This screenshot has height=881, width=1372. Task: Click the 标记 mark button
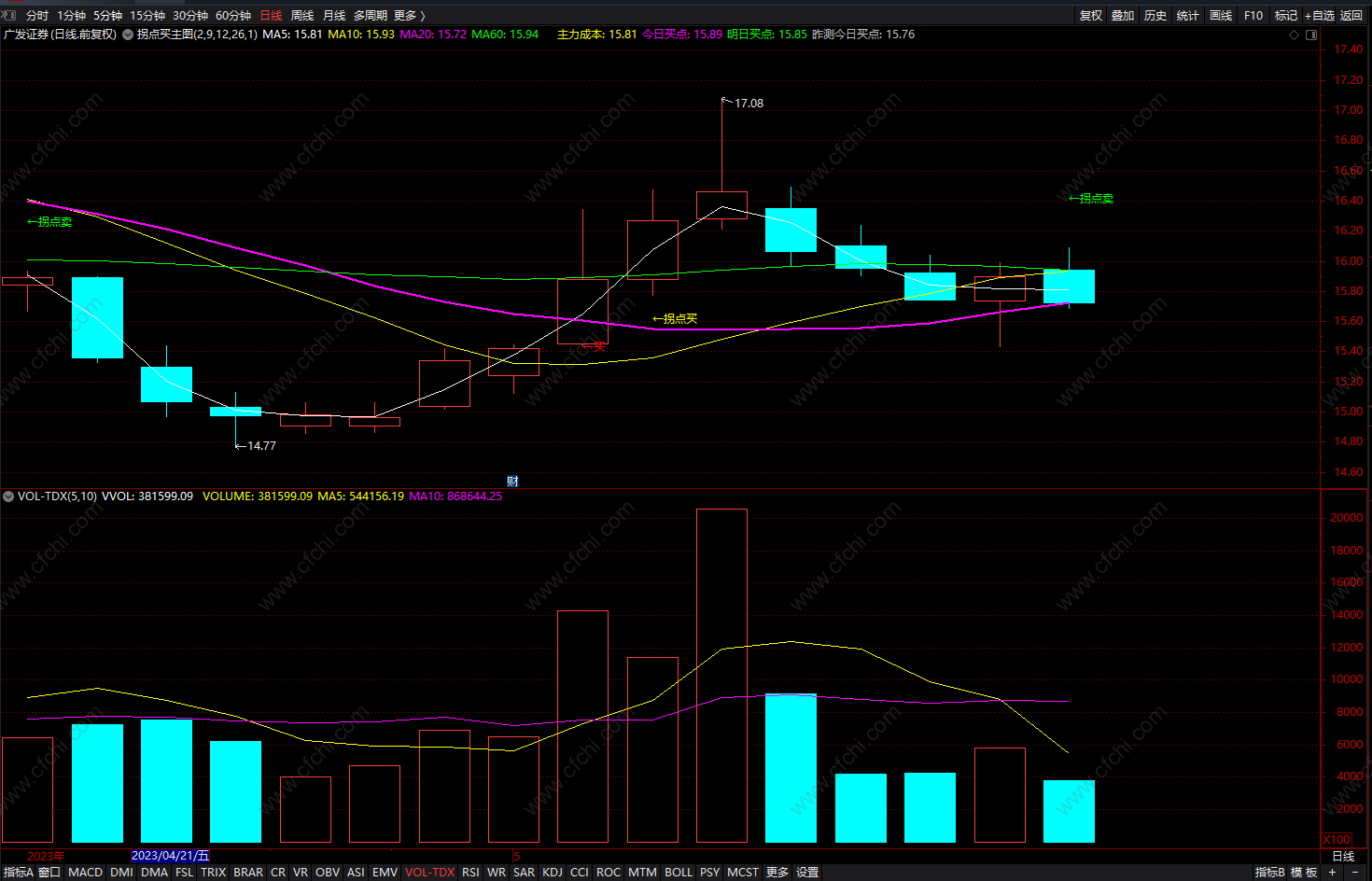point(1286,16)
